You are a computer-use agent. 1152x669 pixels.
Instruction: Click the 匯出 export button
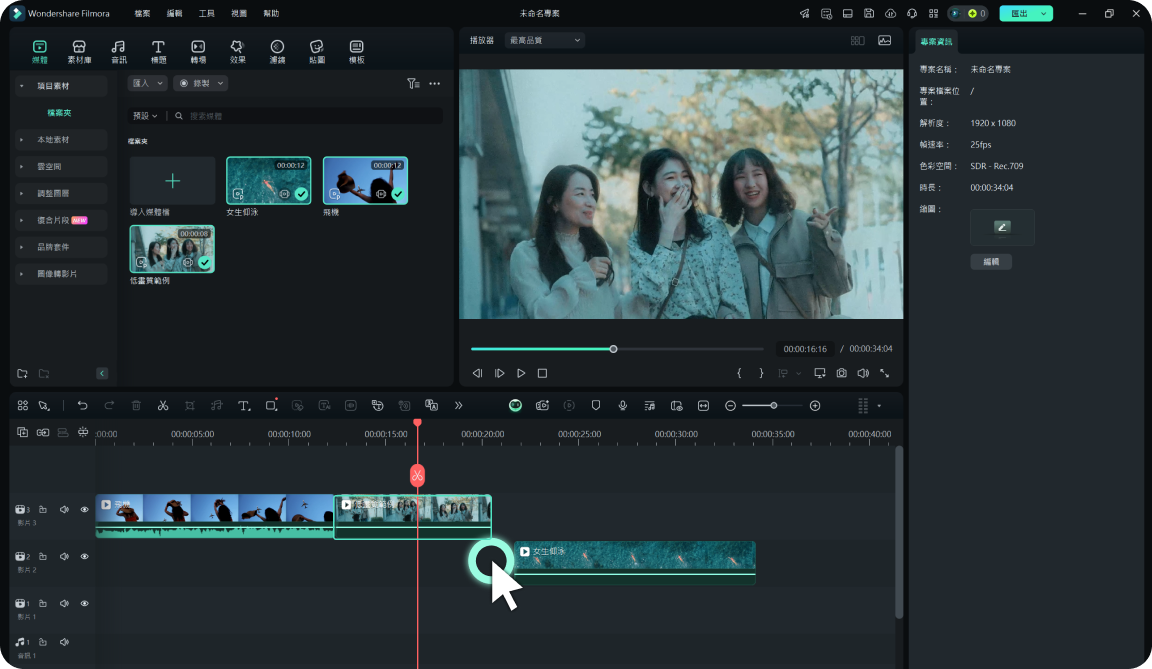coord(1019,13)
